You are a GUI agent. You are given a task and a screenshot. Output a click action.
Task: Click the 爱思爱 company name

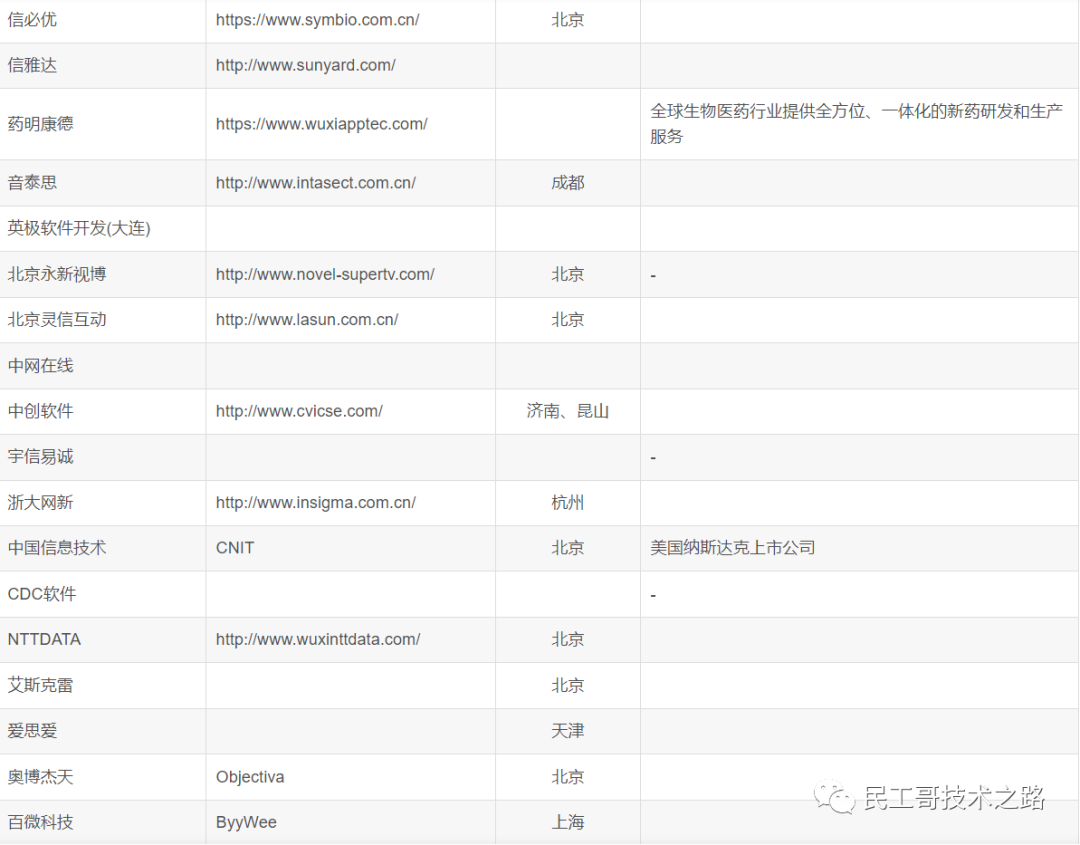[x=32, y=731]
